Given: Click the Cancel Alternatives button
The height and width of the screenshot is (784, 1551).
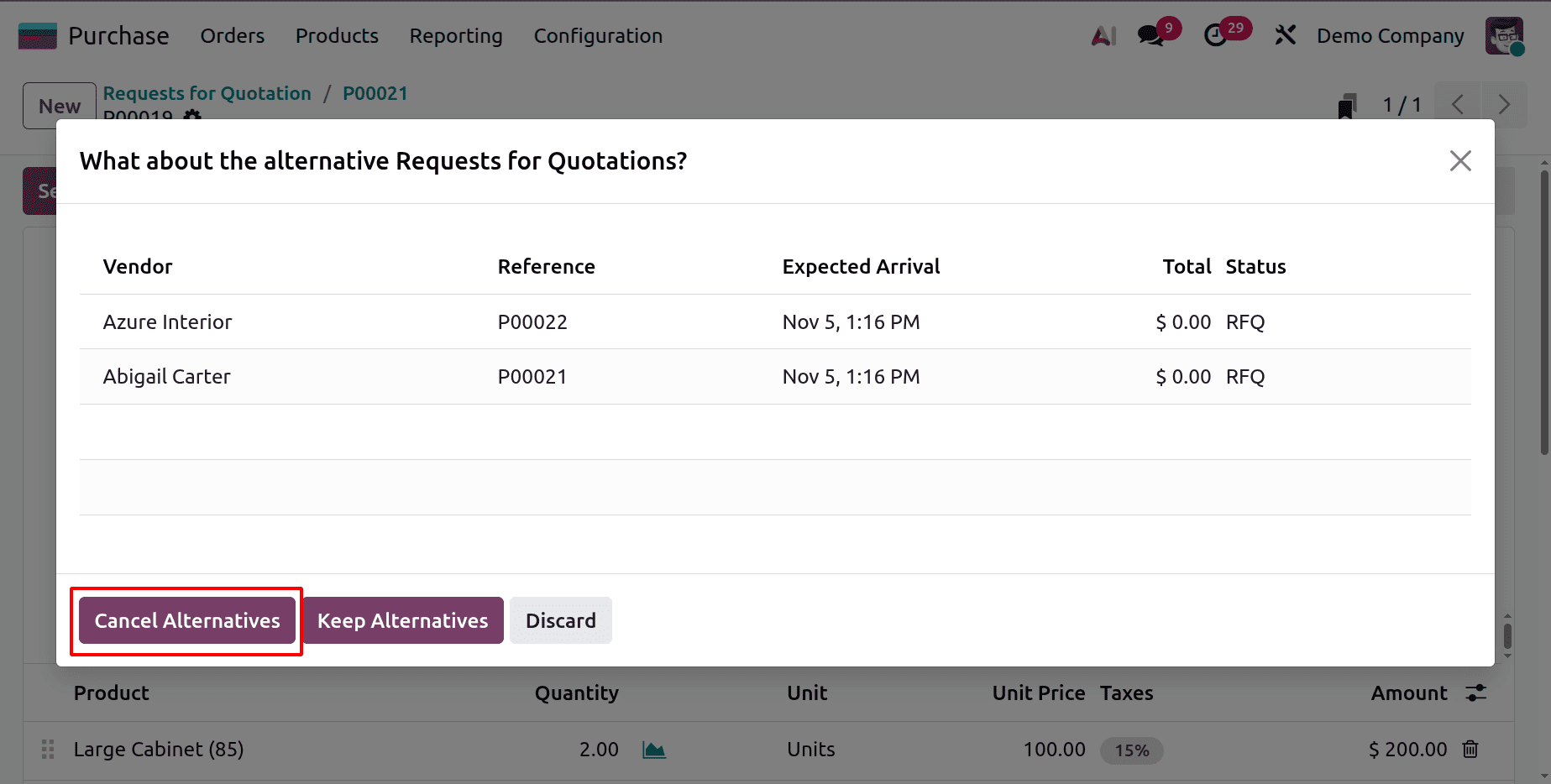Looking at the screenshot, I should (x=186, y=620).
